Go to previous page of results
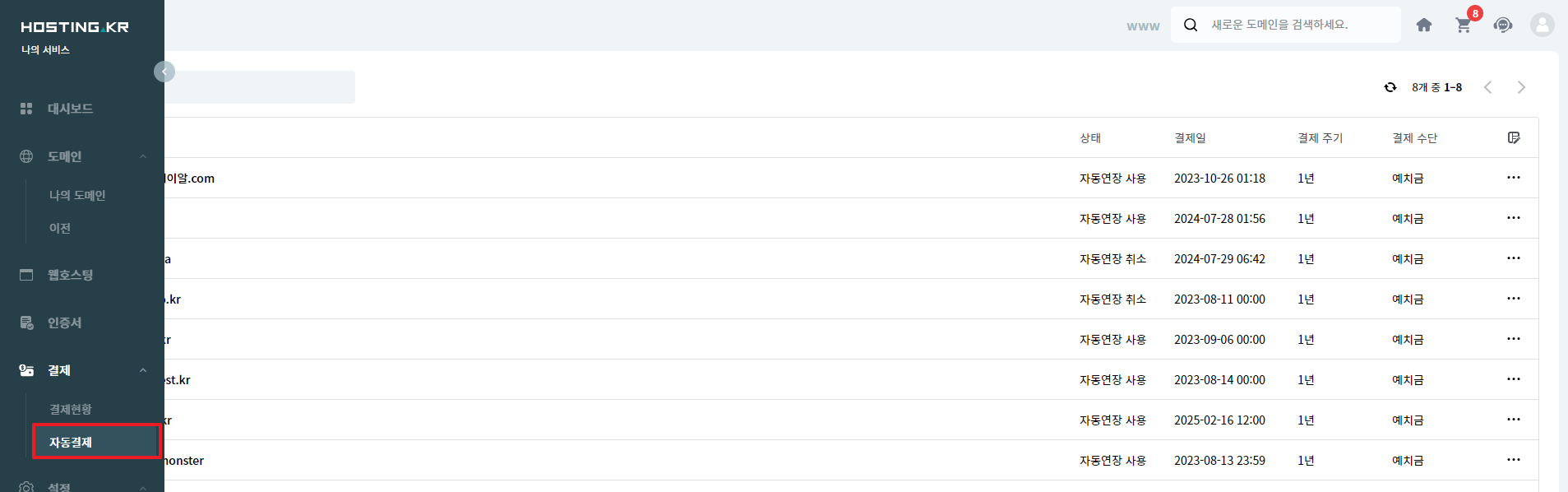The width and height of the screenshot is (1568, 492). [1487, 87]
